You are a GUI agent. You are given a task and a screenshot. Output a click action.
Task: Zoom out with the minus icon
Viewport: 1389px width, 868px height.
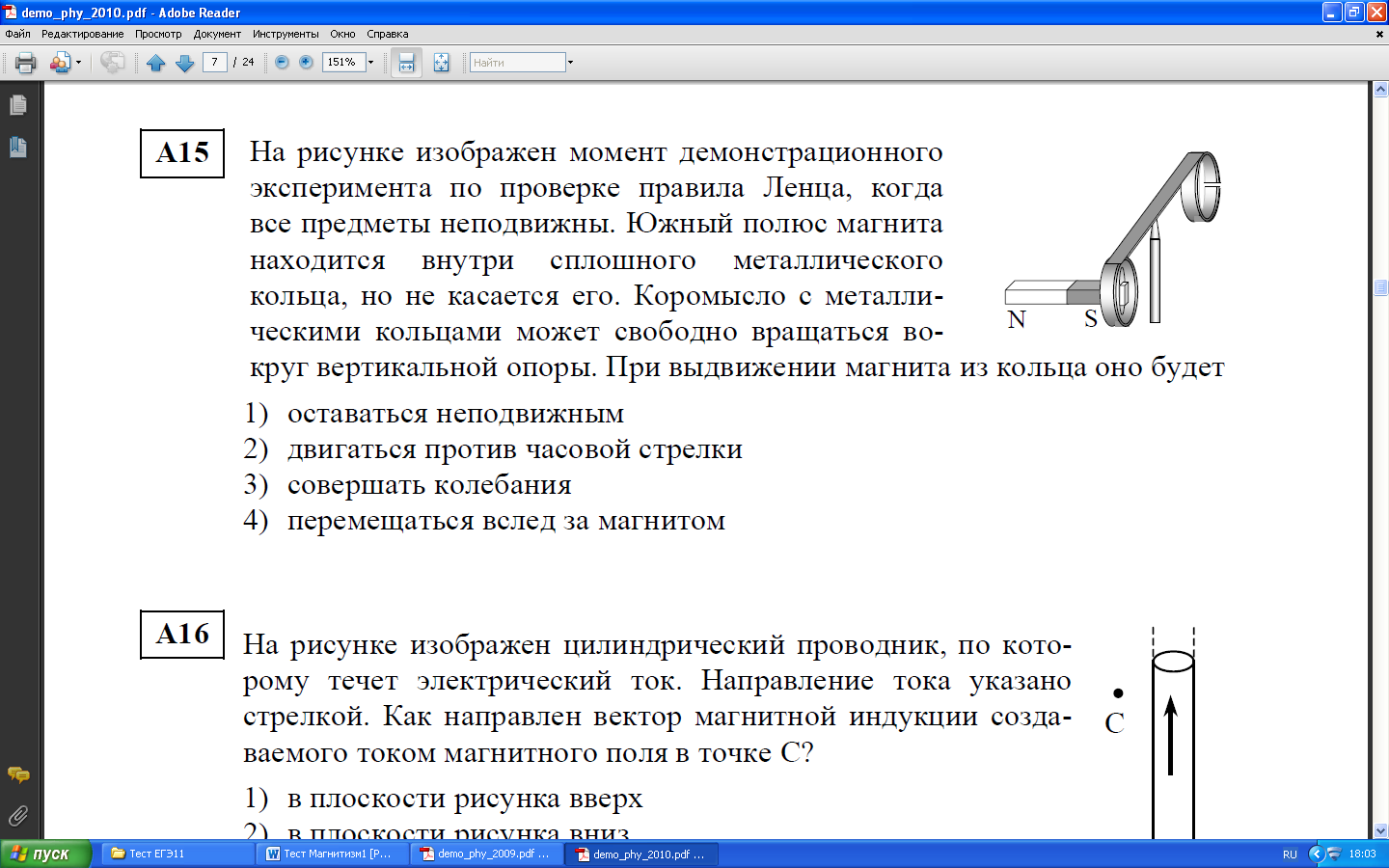(282, 62)
